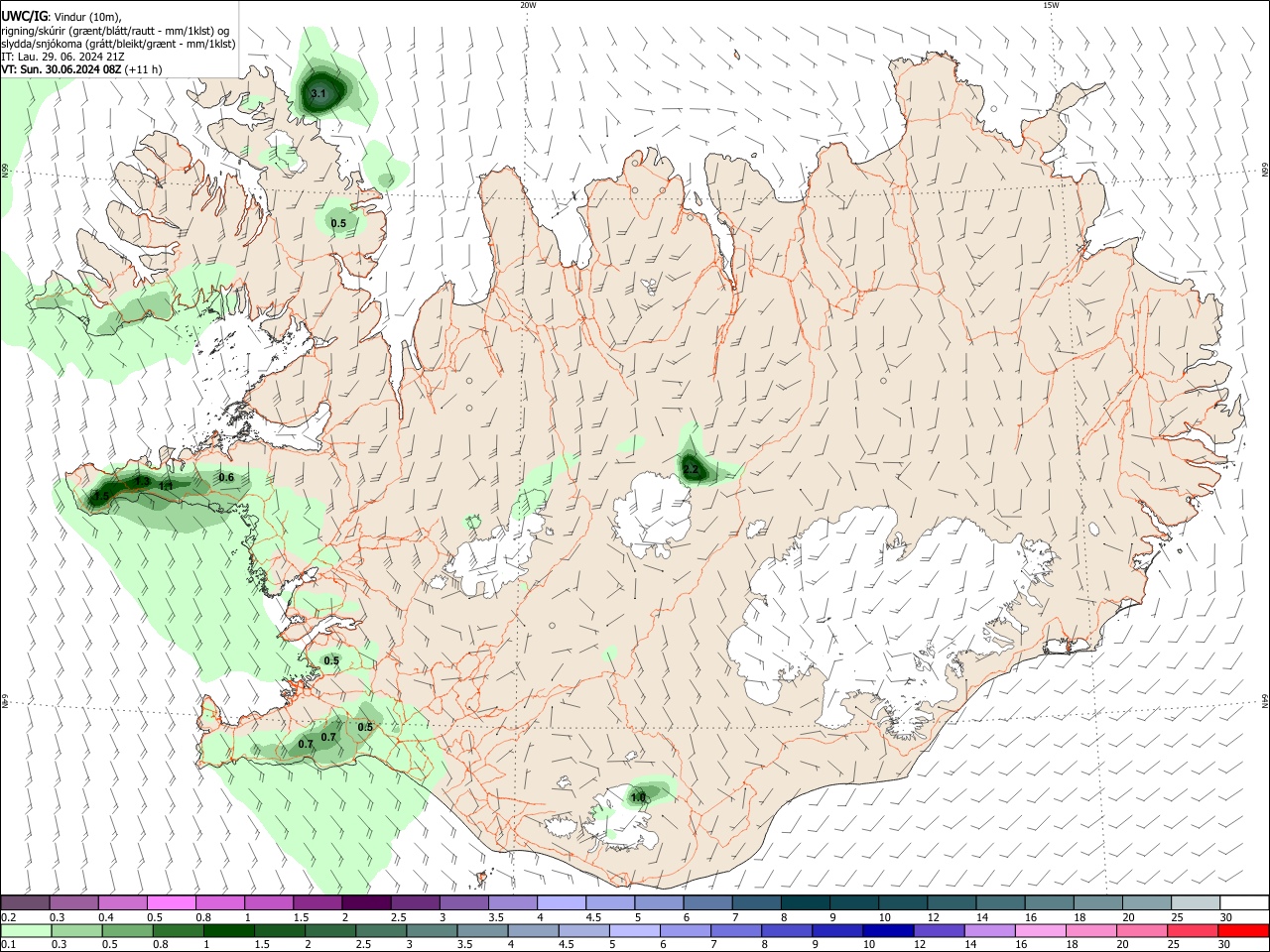Click the grey-green 3 swatch, lower legend
This screenshot has width=1270, height=952.
[433, 931]
